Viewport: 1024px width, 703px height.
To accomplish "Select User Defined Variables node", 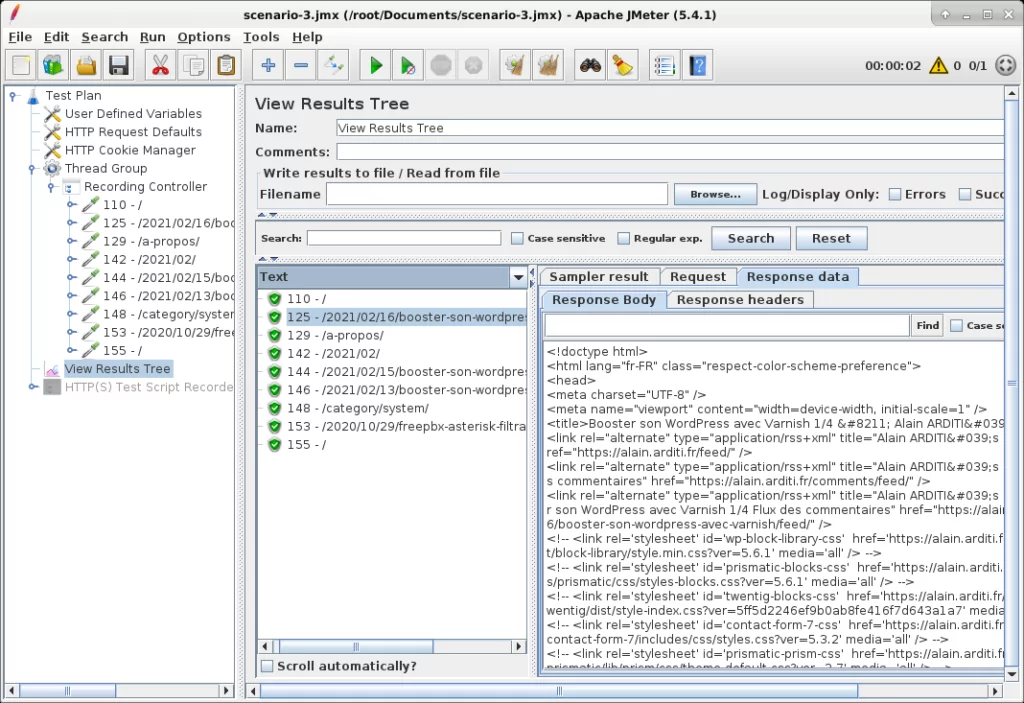I will click(133, 114).
